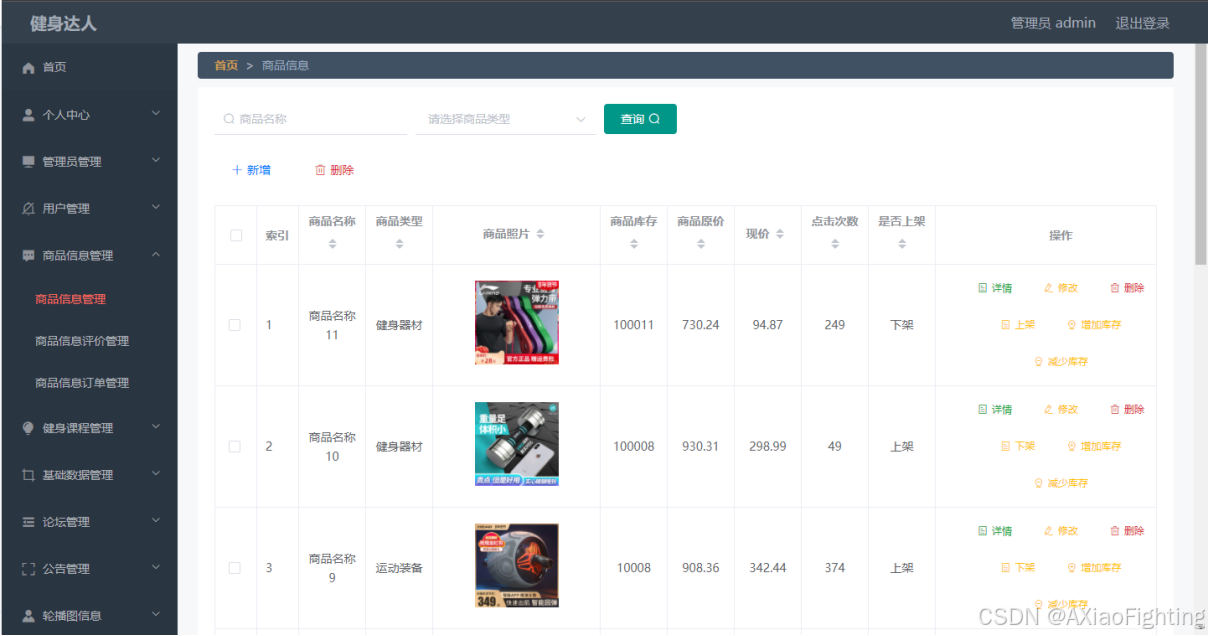
Task: Click the home icon beside 首页 in sidebar
Action: tap(29, 68)
